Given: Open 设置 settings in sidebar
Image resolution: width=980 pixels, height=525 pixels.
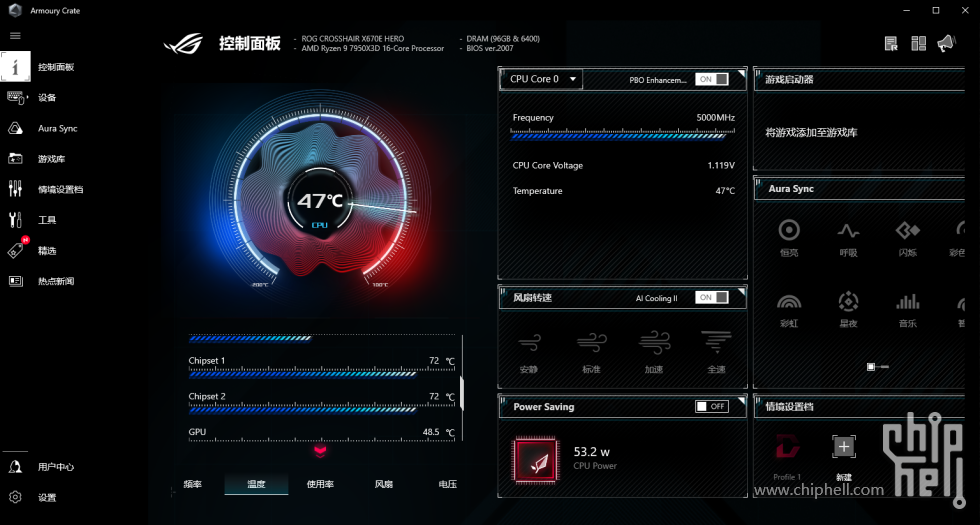Looking at the screenshot, I should (x=47, y=498).
